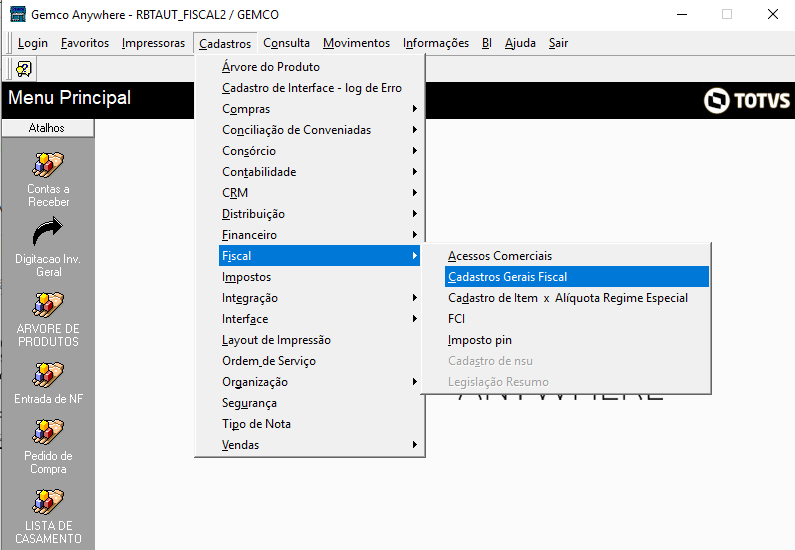Open the Digitacao Inv. Geral arrow shortcut

click(x=48, y=233)
